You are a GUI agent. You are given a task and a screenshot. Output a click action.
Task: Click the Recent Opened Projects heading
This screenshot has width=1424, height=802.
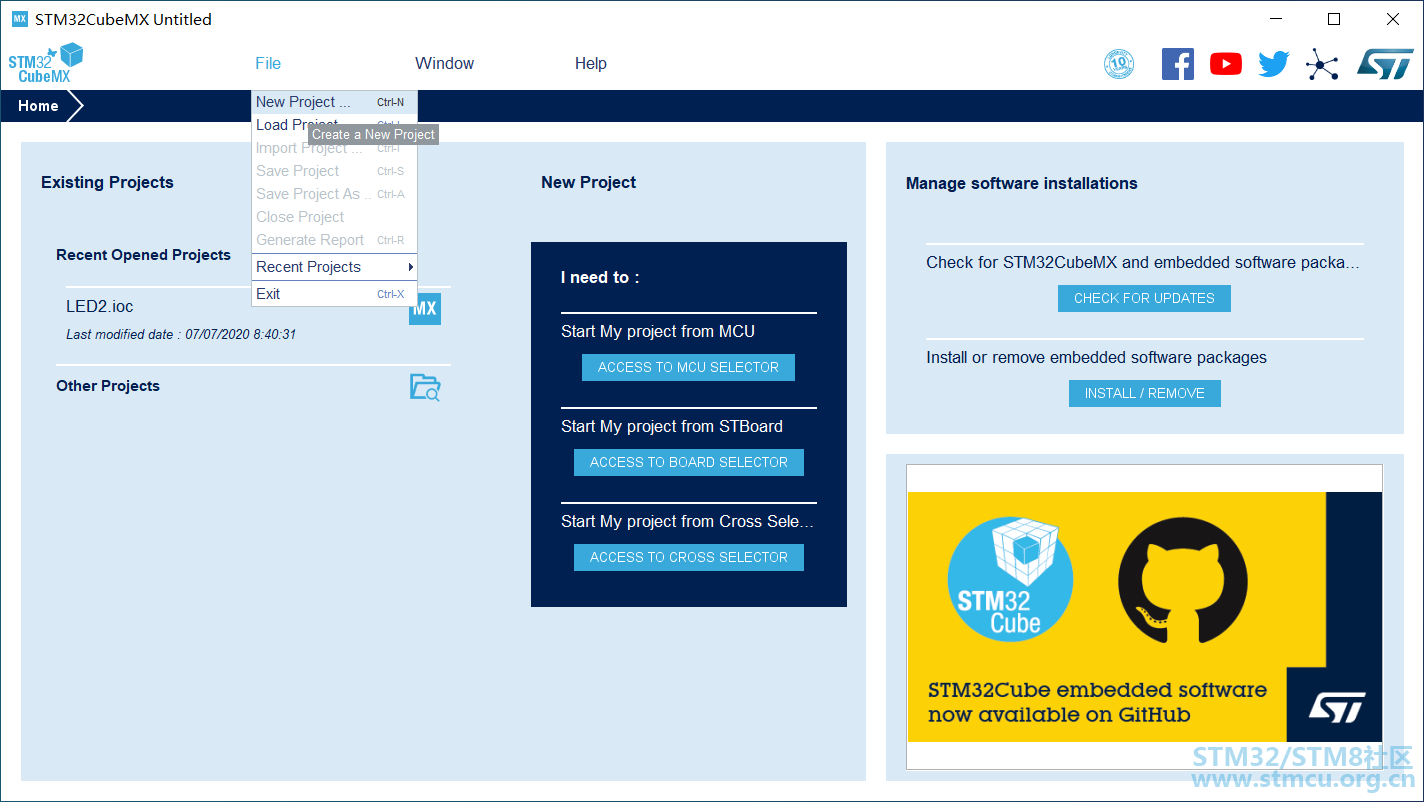[x=143, y=255]
